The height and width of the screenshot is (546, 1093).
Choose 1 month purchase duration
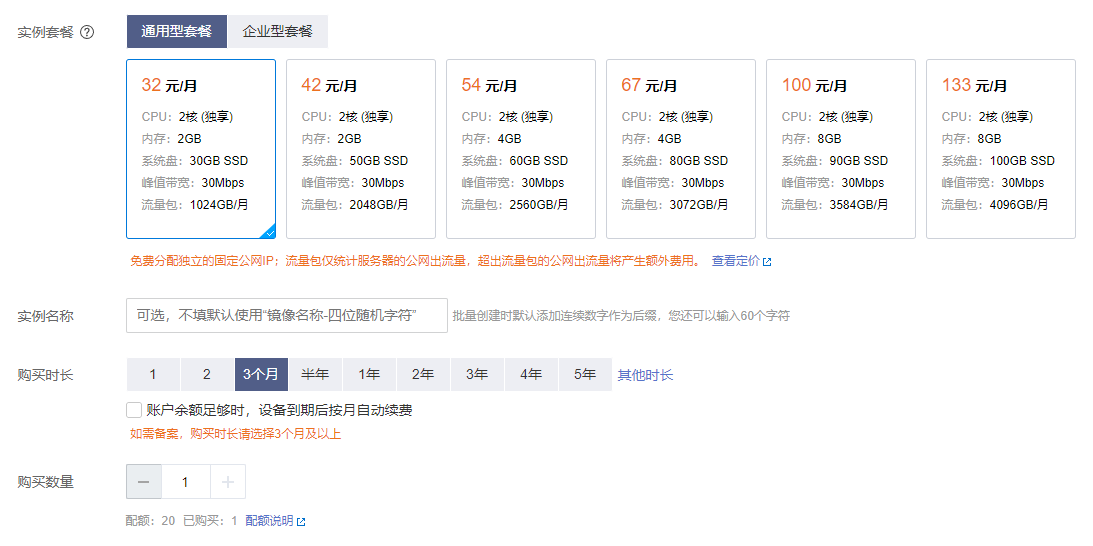coord(153,374)
